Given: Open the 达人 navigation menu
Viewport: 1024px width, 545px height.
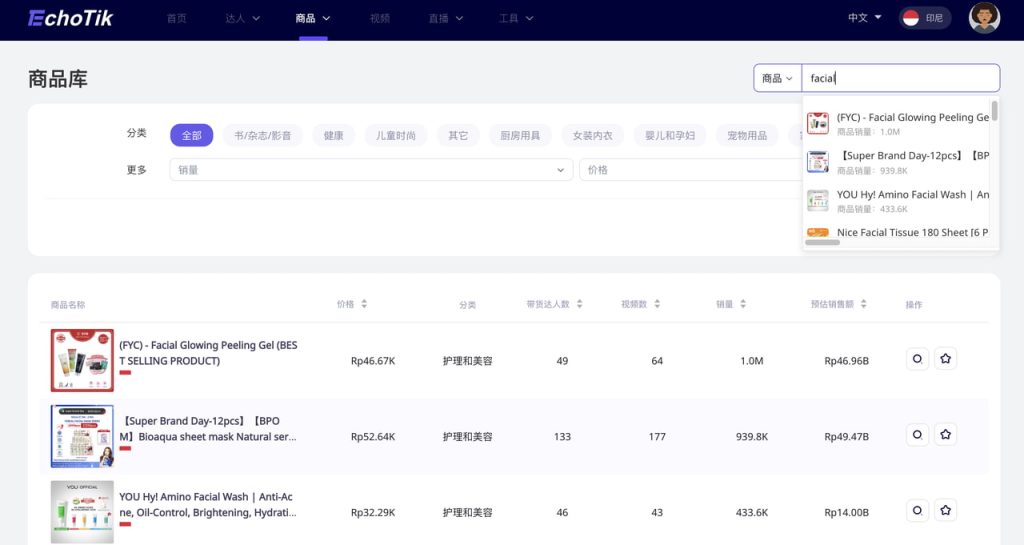Looking at the screenshot, I should click(x=242, y=18).
